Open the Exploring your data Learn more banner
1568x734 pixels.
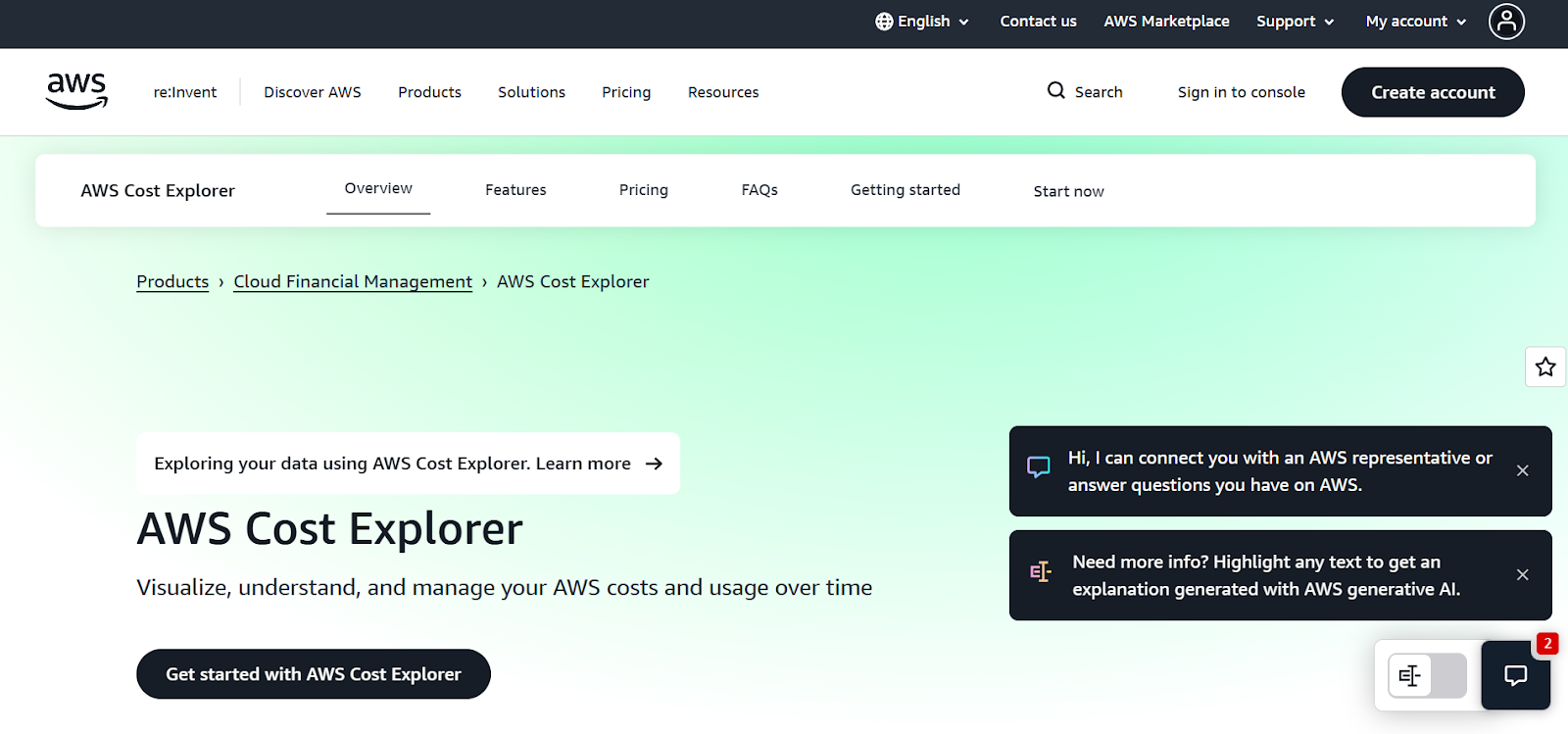pos(408,464)
